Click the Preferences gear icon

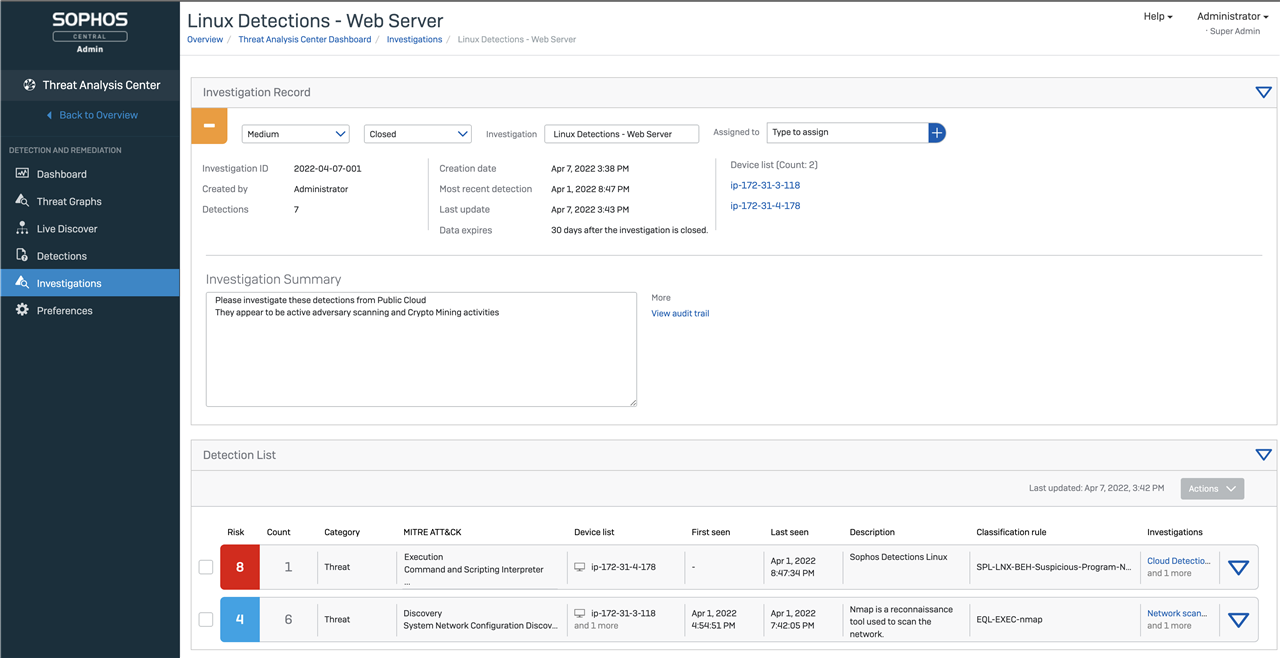point(22,310)
